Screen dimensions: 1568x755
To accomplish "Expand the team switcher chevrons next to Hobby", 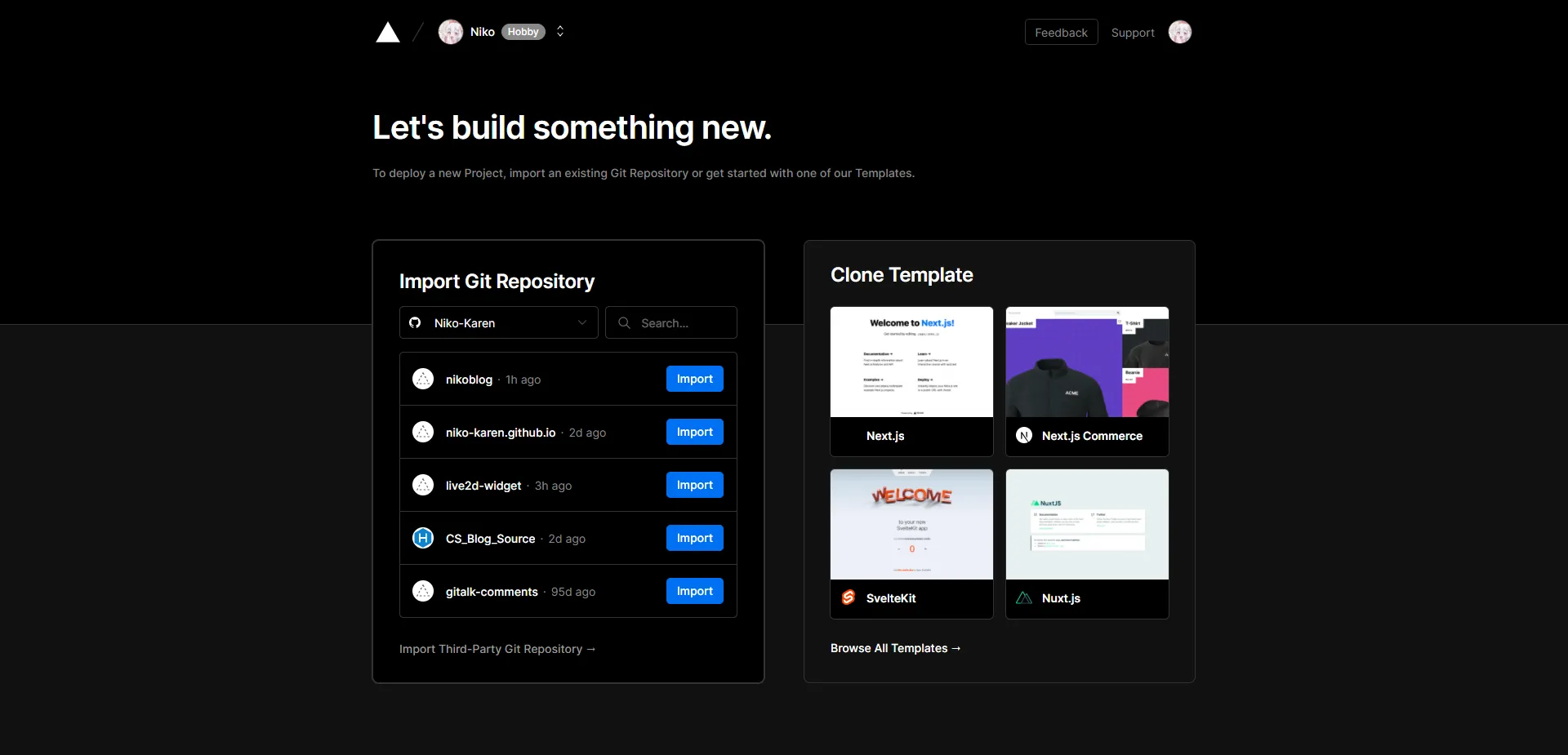I will click(x=560, y=32).
